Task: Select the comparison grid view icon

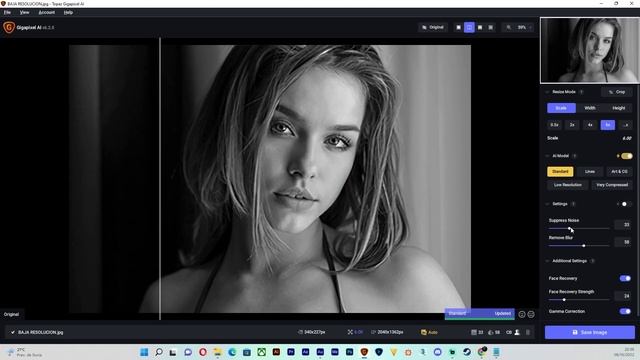Action: point(491,27)
